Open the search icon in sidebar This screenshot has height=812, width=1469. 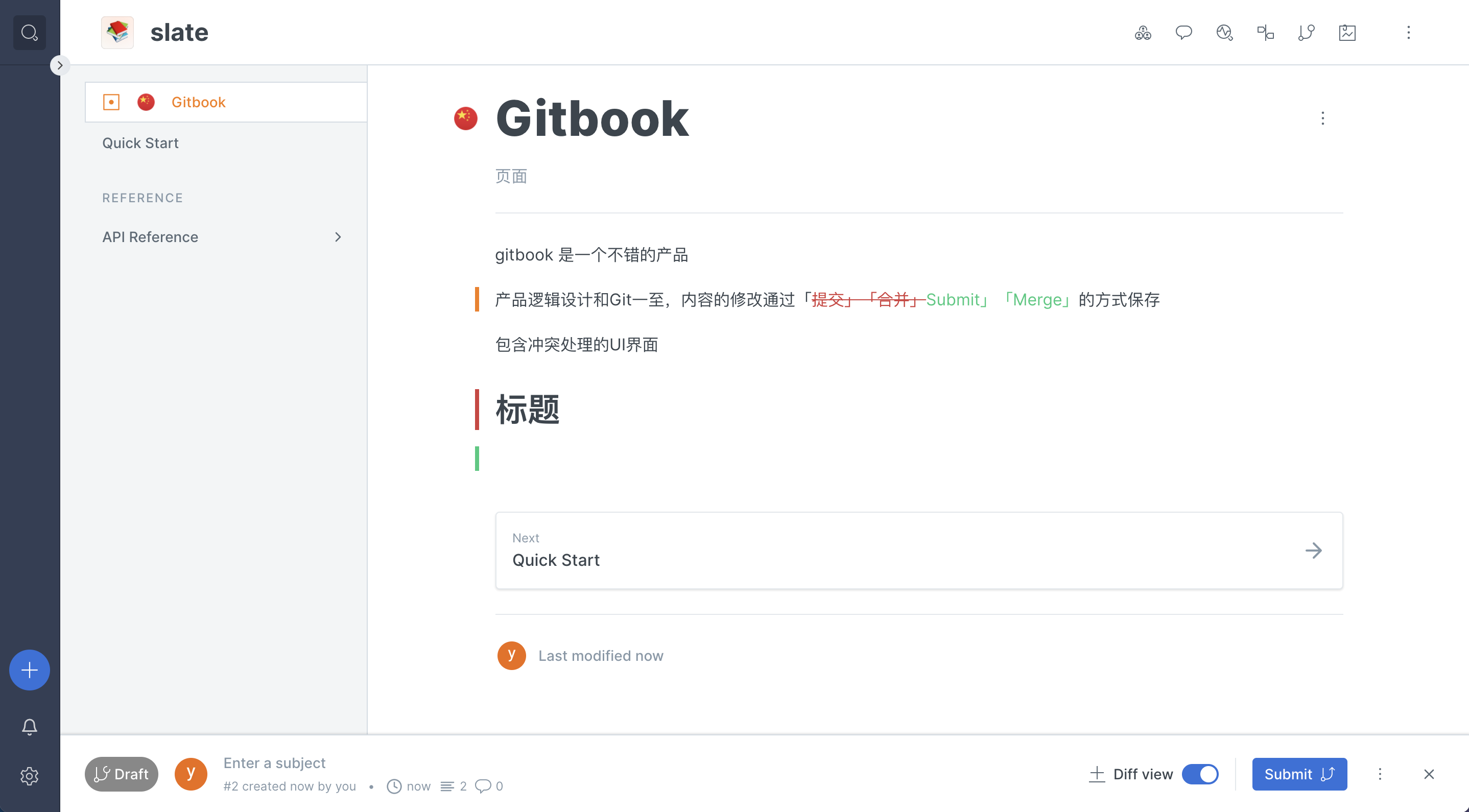pyautogui.click(x=29, y=33)
